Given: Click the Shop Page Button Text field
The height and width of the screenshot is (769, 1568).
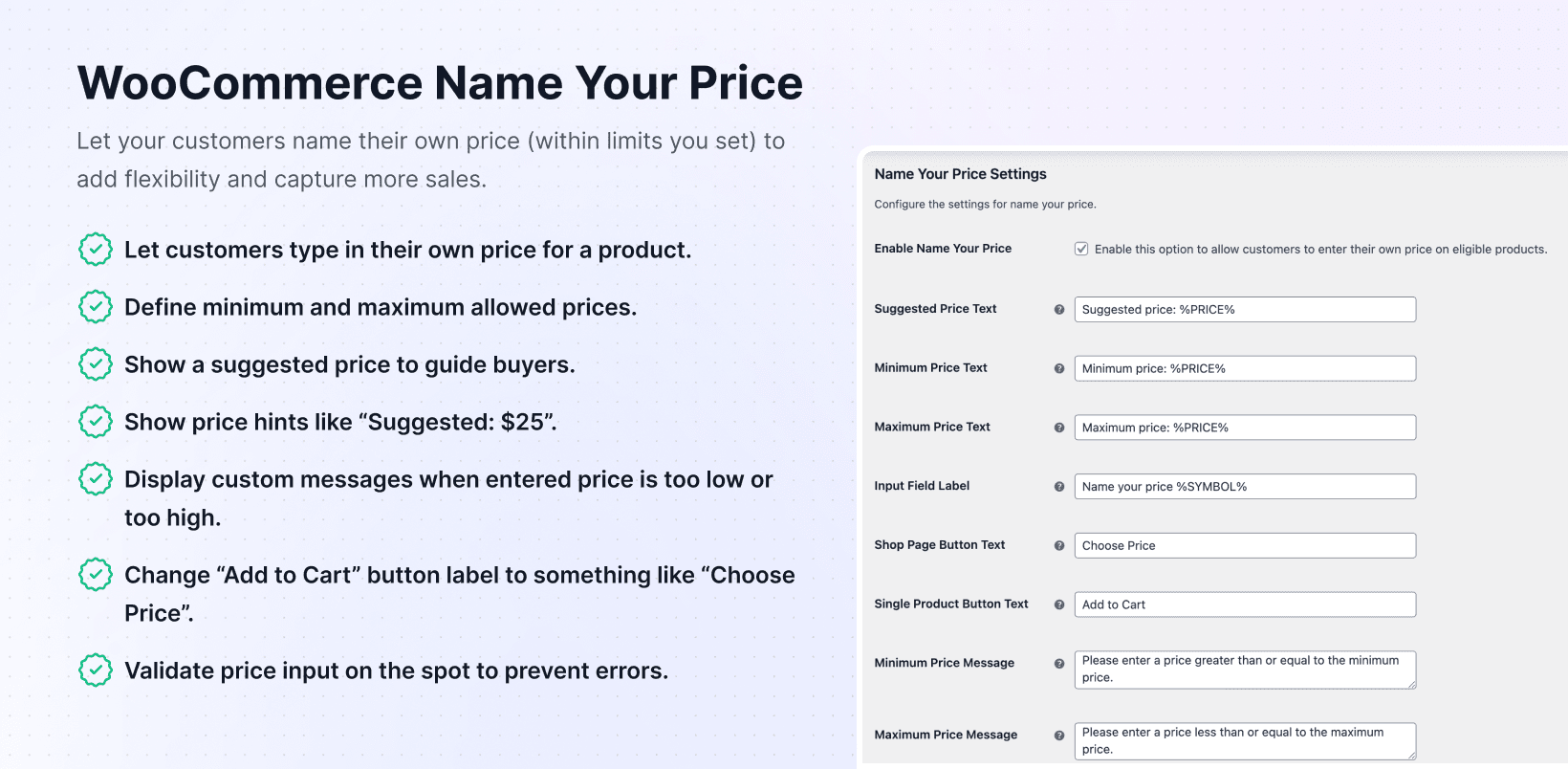Looking at the screenshot, I should tap(1245, 546).
